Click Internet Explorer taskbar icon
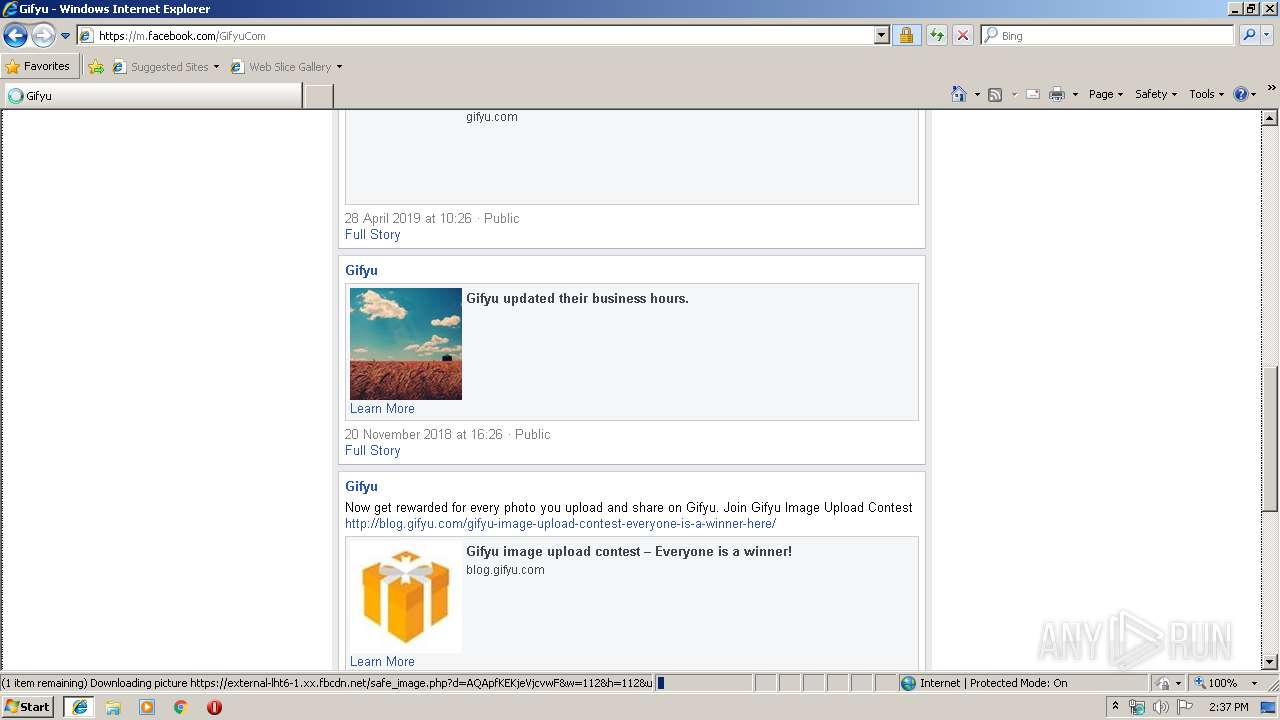1280x720 pixels. point(79,707)
